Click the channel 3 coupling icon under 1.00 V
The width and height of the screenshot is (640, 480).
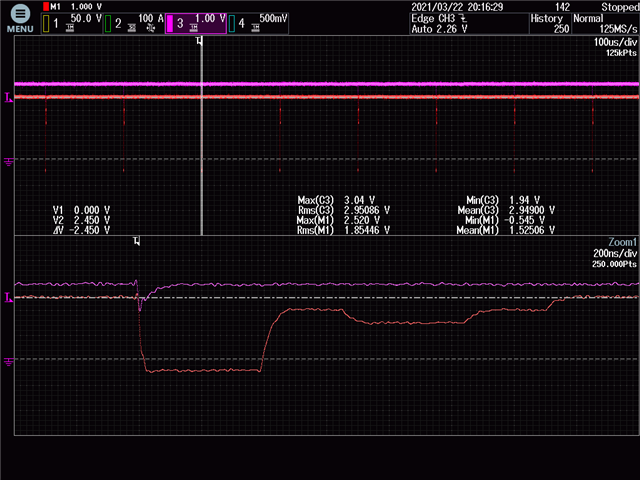(194, 28)
